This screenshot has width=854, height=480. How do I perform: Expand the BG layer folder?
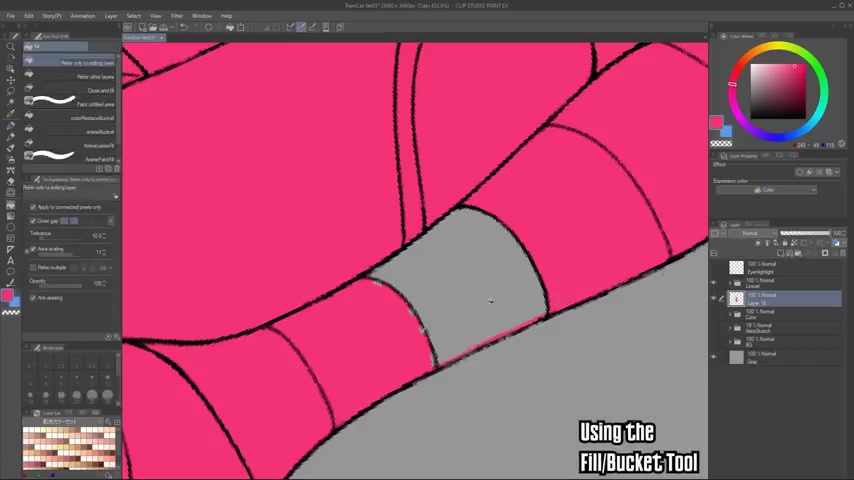point(730,342)
